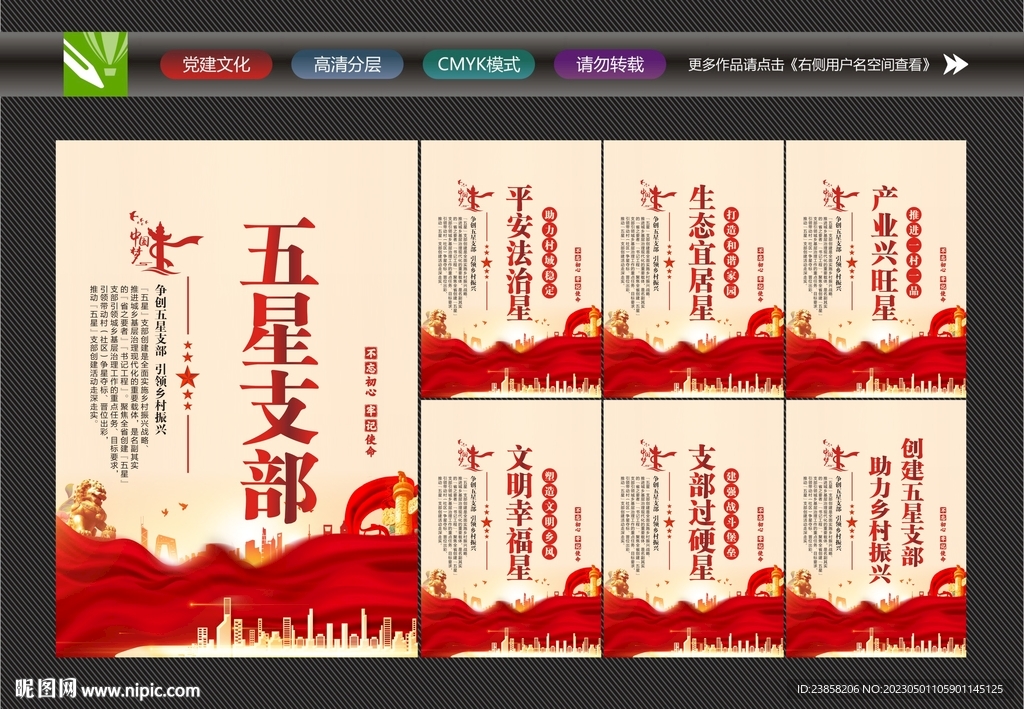1024x709 pixels.
Task: Open the 产业兴旺星 poster thumbnail
Action: [876, 269]
